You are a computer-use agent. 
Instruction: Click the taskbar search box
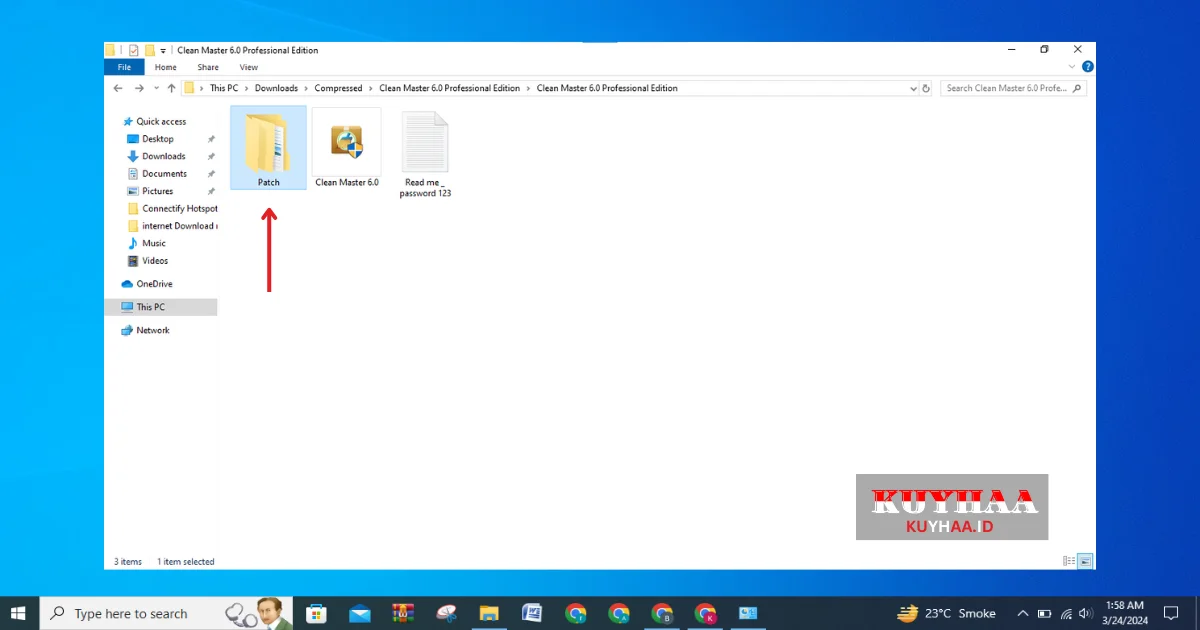tap(166, 613)
